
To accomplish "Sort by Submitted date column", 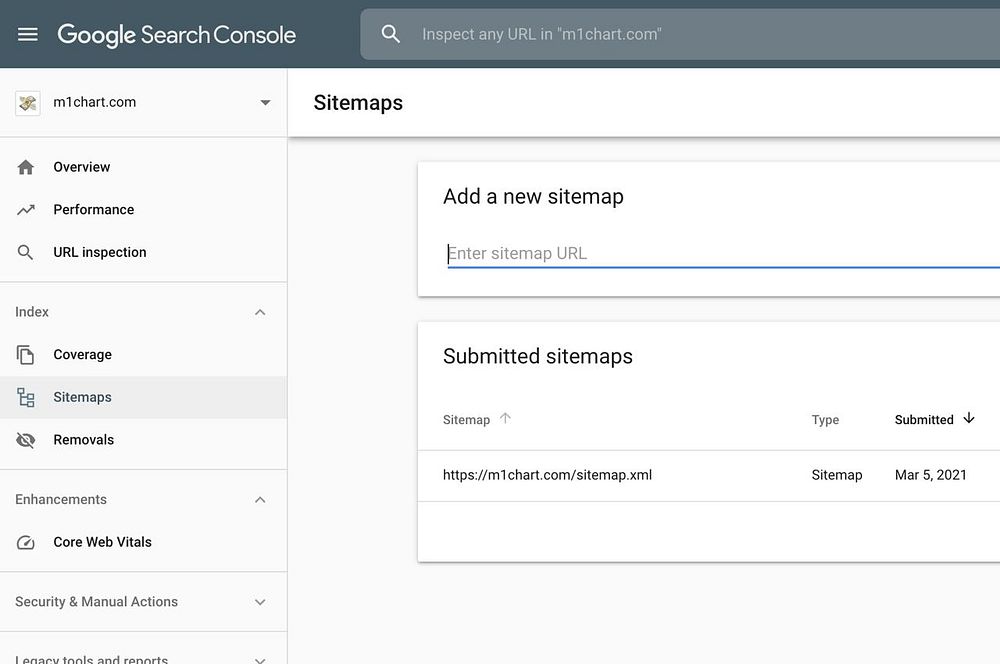I will 925,420.
